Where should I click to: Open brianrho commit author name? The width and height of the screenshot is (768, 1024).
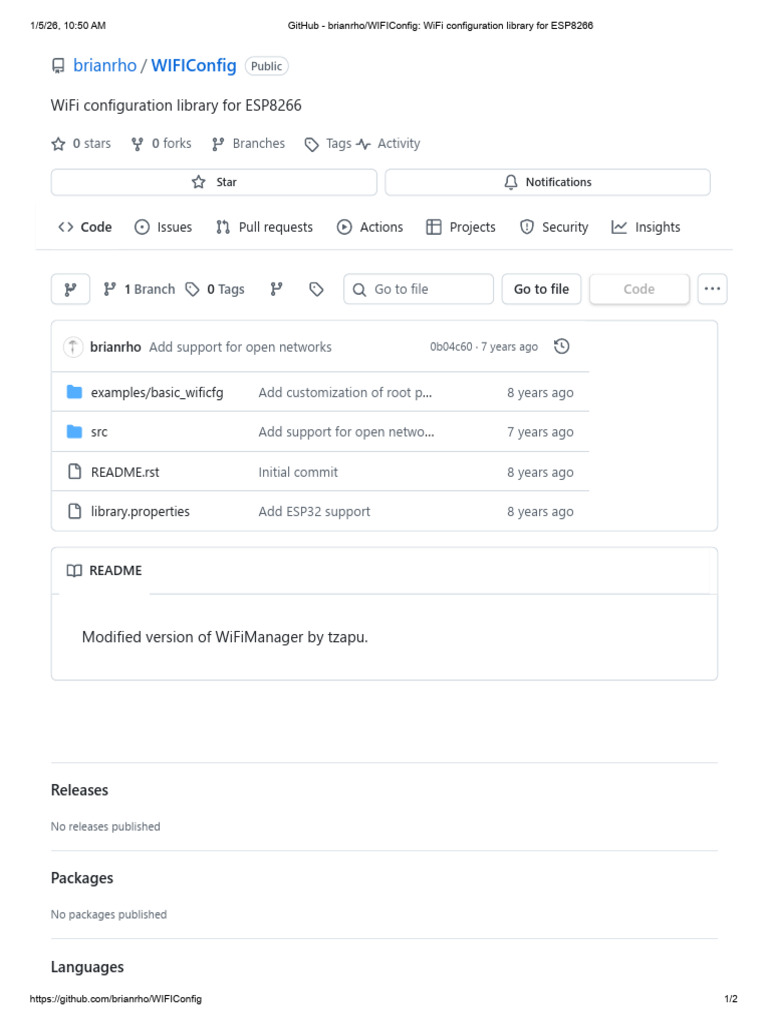[x=116, y=347]
